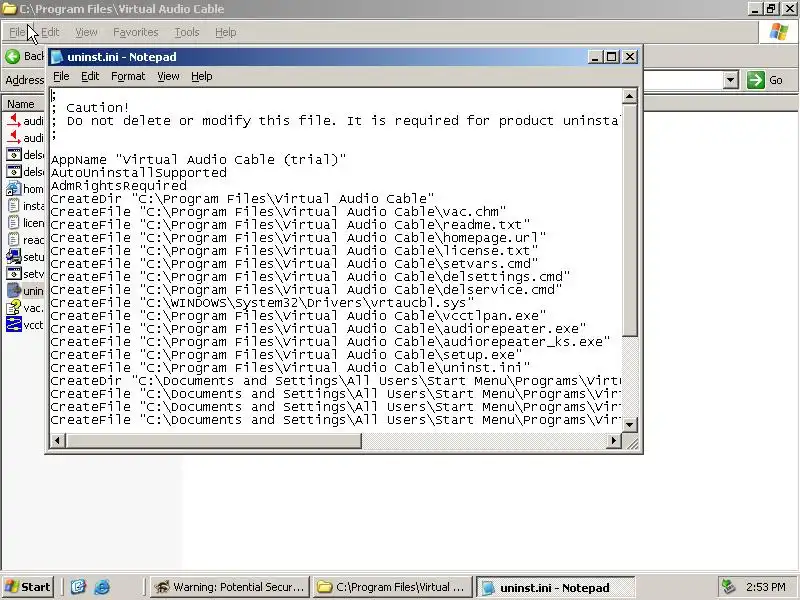Open Notepad's Help menu

202,77
